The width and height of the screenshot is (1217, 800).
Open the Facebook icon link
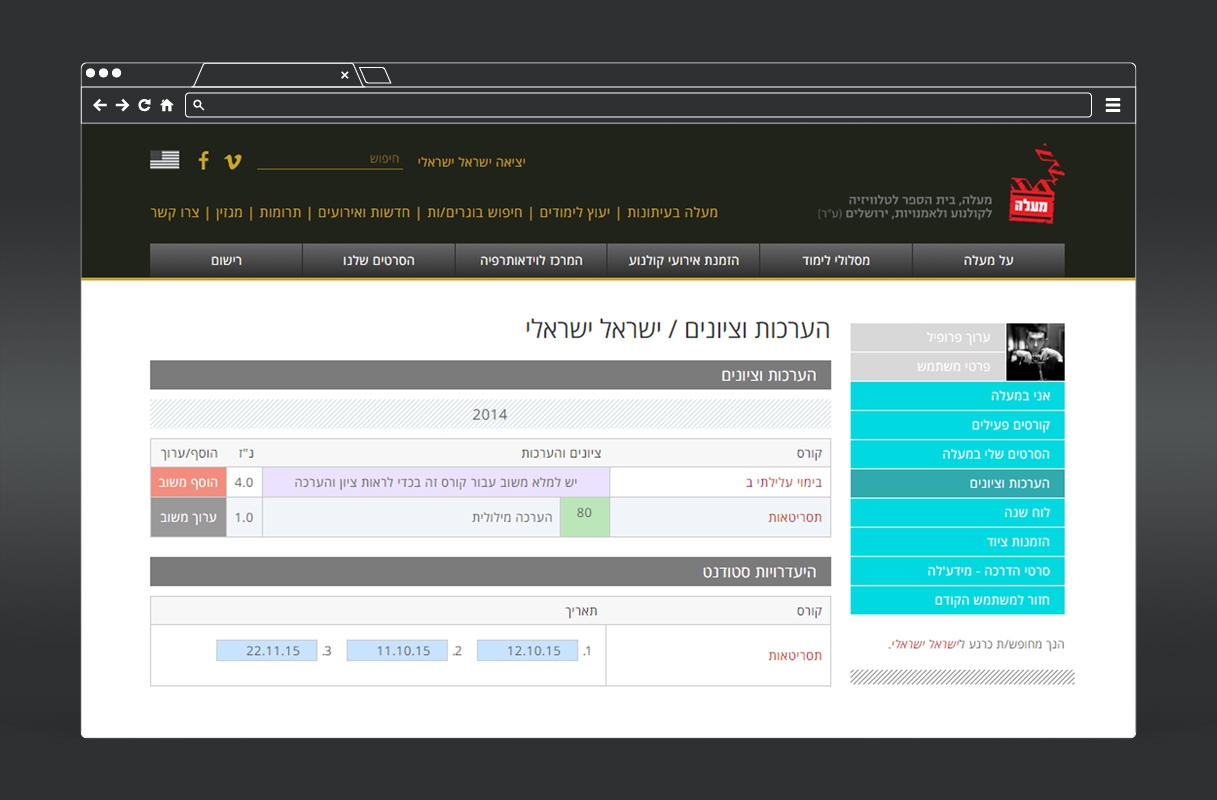[203, 161]
